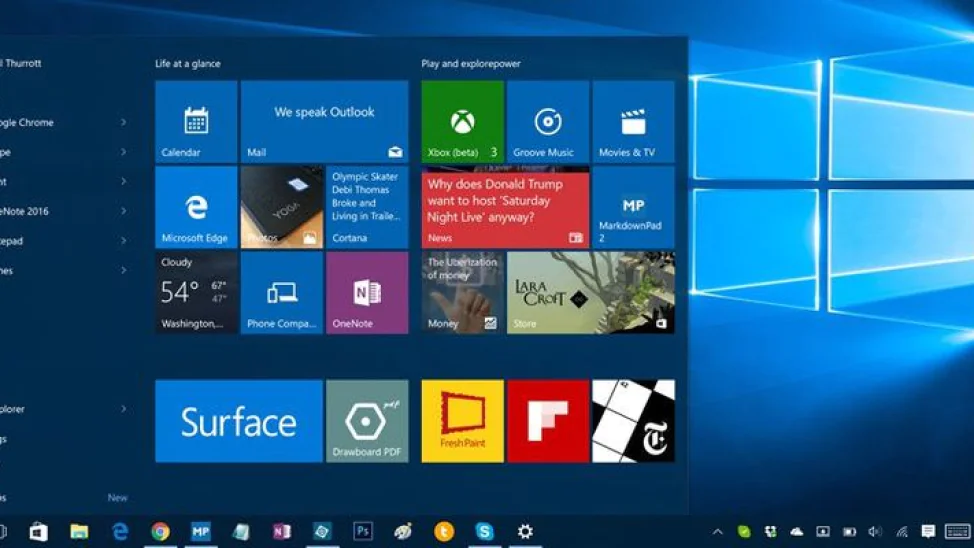Open the NYT Crossword tile
This screenshot has width=974, height=548.
634,421
